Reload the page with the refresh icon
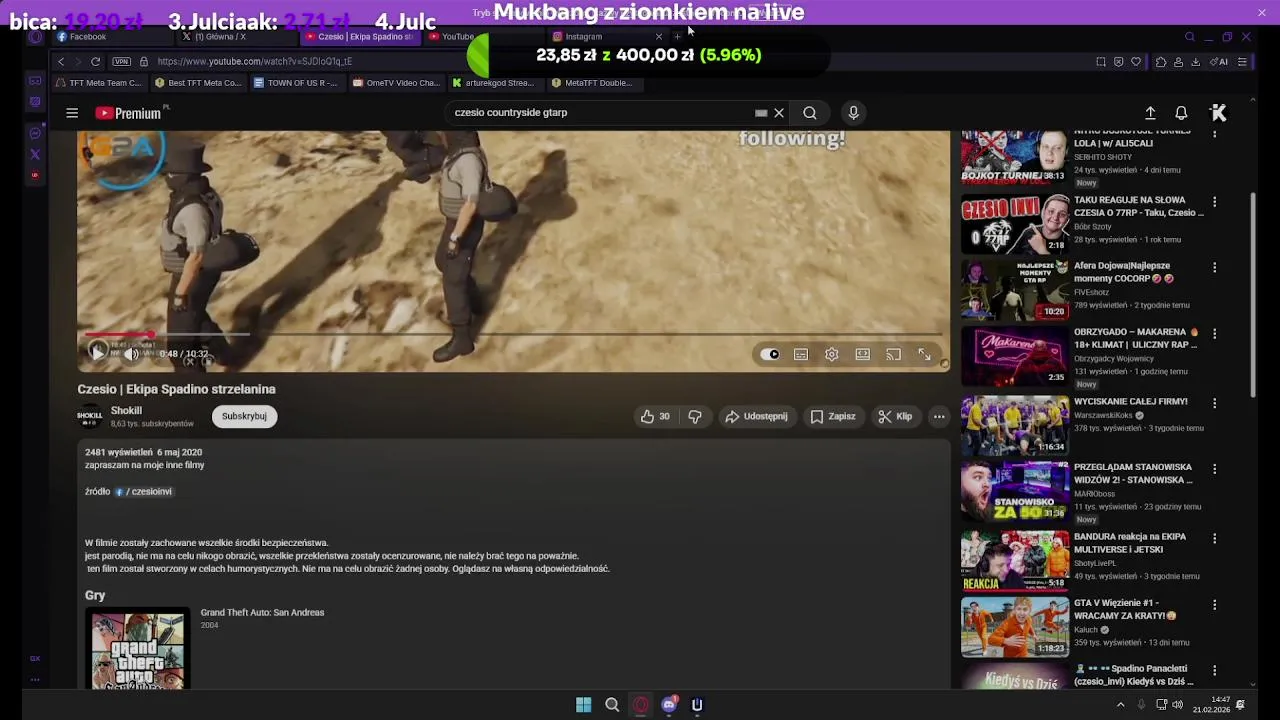This screenshot has height=720, width=1280. tap(95, 61)
